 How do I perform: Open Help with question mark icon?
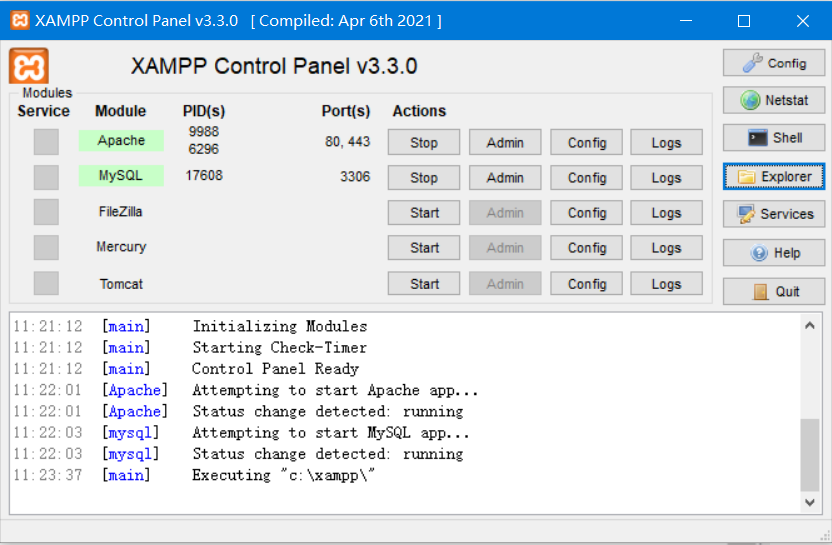(774, 253)
